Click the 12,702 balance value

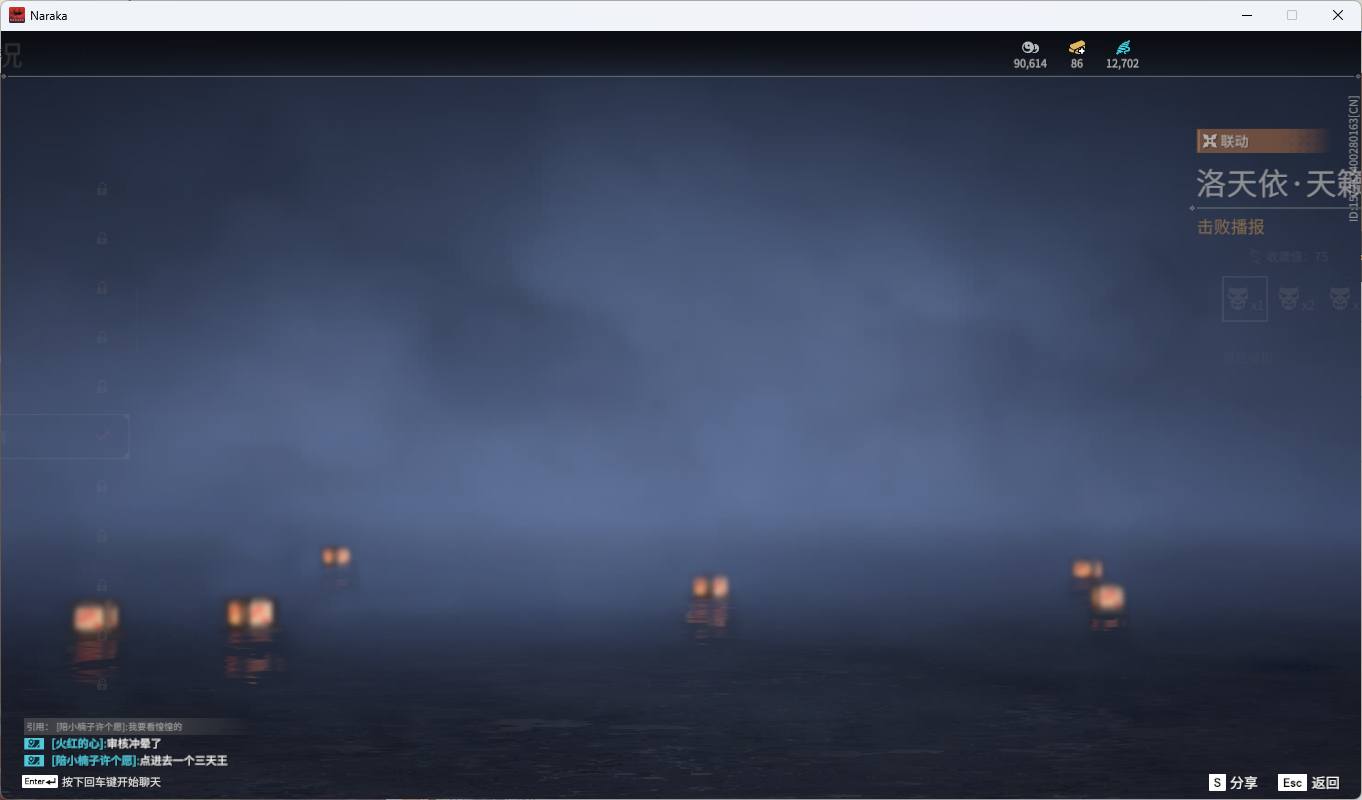click(1122, 63)
